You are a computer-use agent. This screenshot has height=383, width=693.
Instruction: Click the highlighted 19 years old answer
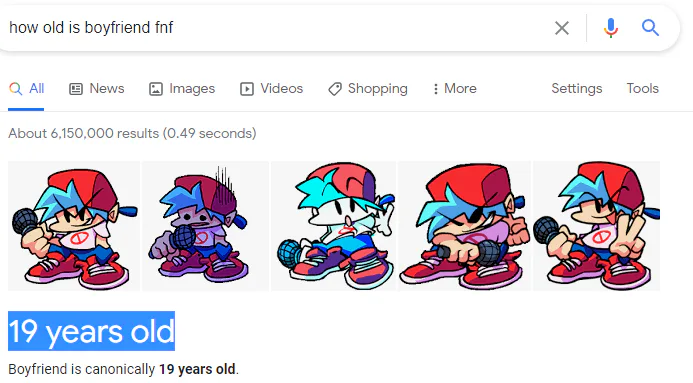point(91,331)
